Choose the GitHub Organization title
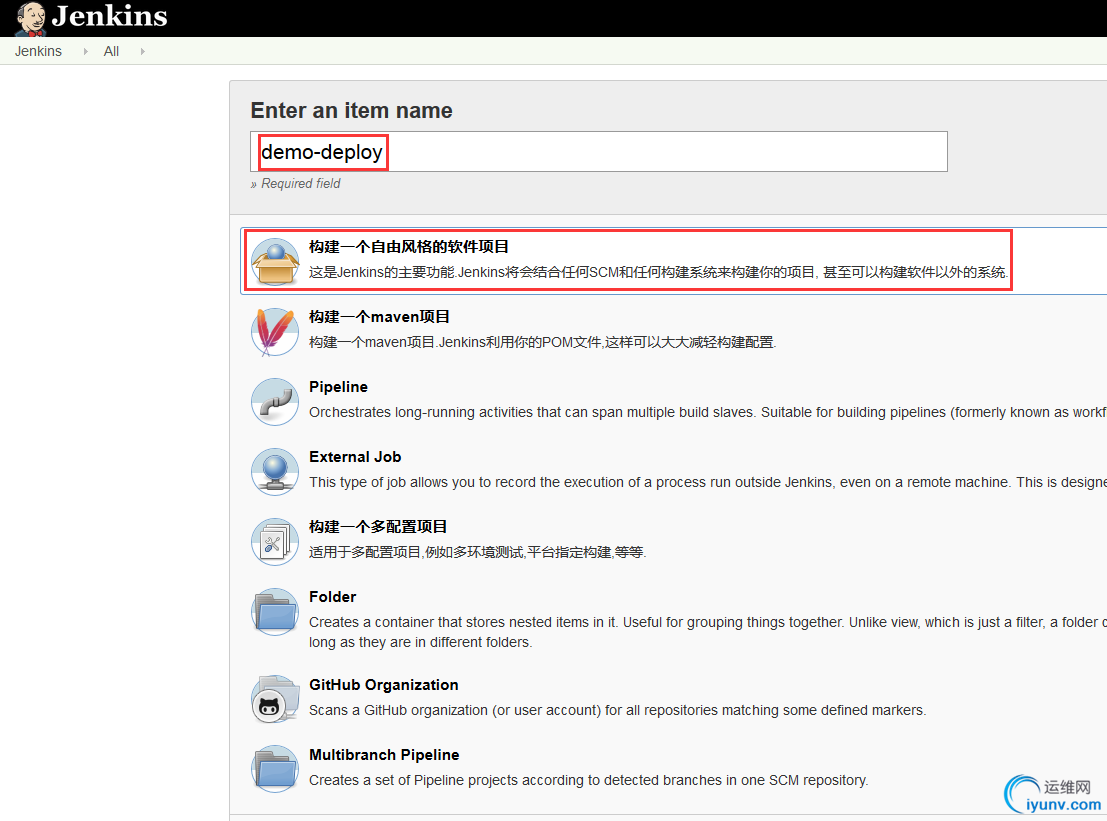Viewport: 1107px width, 821px height. click(383, 685)
